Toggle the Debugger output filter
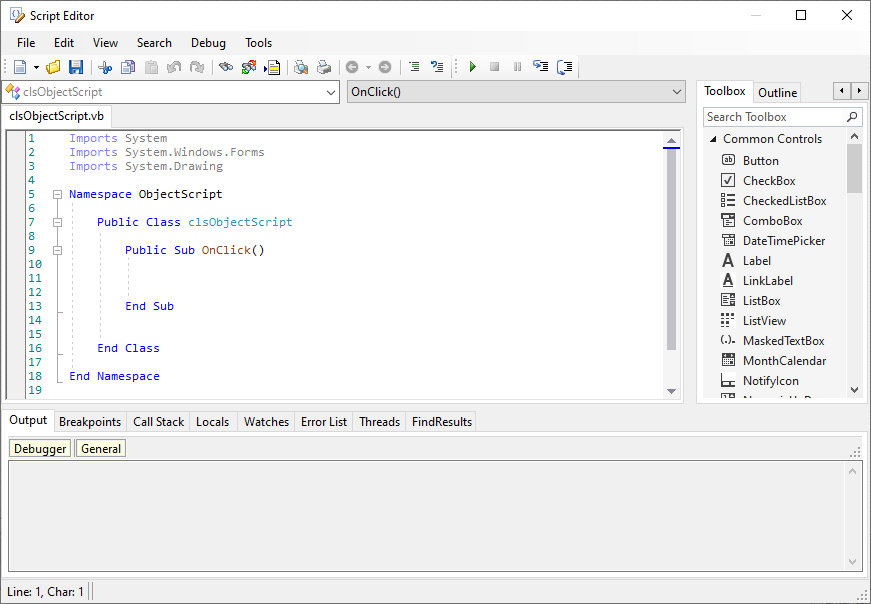871x604 pixels. click(x=41, y=449)
